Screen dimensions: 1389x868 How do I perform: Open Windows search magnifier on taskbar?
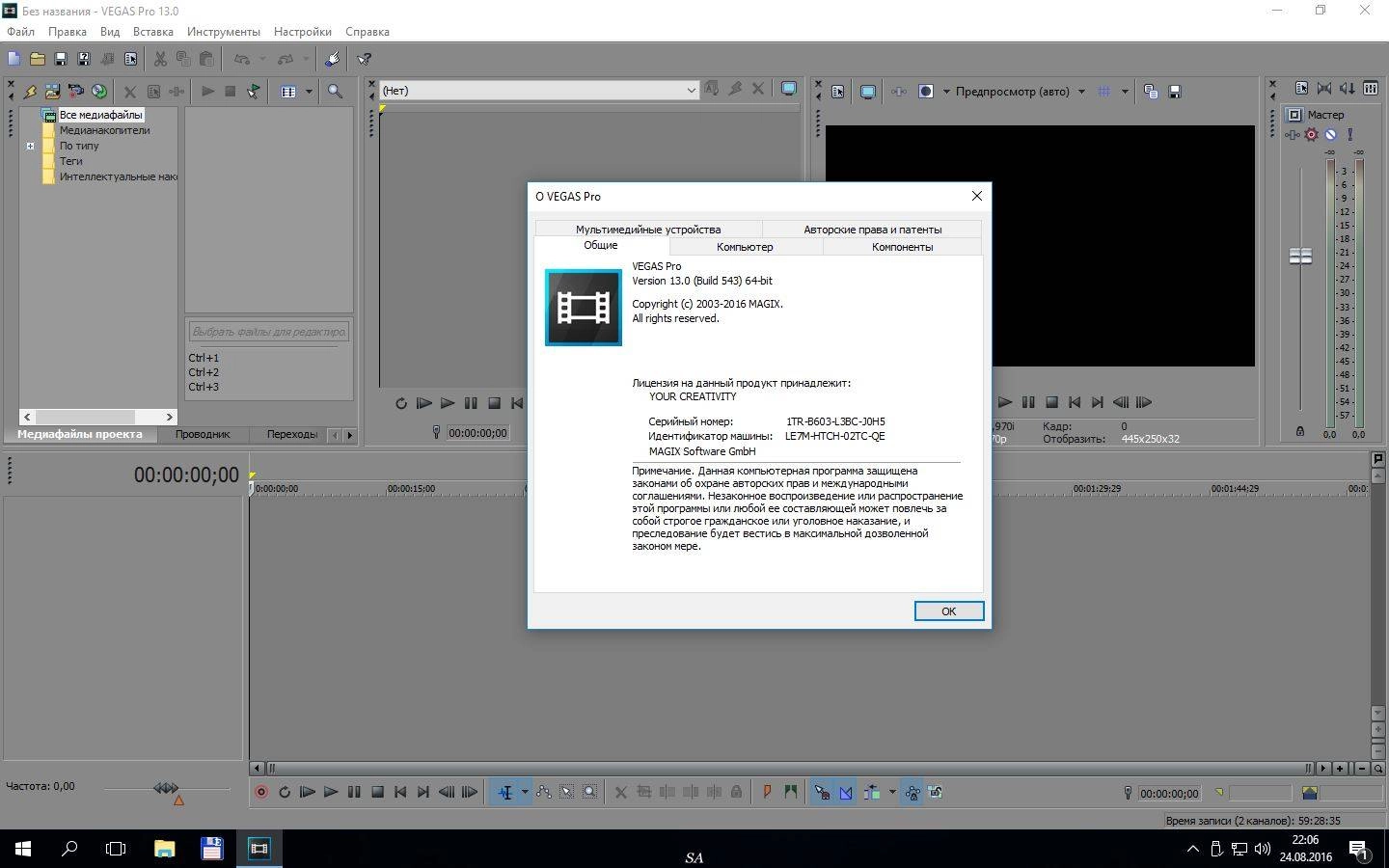tap(69, 849)
